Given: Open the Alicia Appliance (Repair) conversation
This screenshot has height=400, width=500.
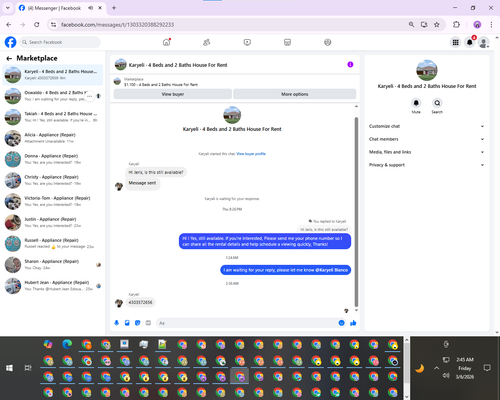Looking at the screenshot, I should point(53,138).
